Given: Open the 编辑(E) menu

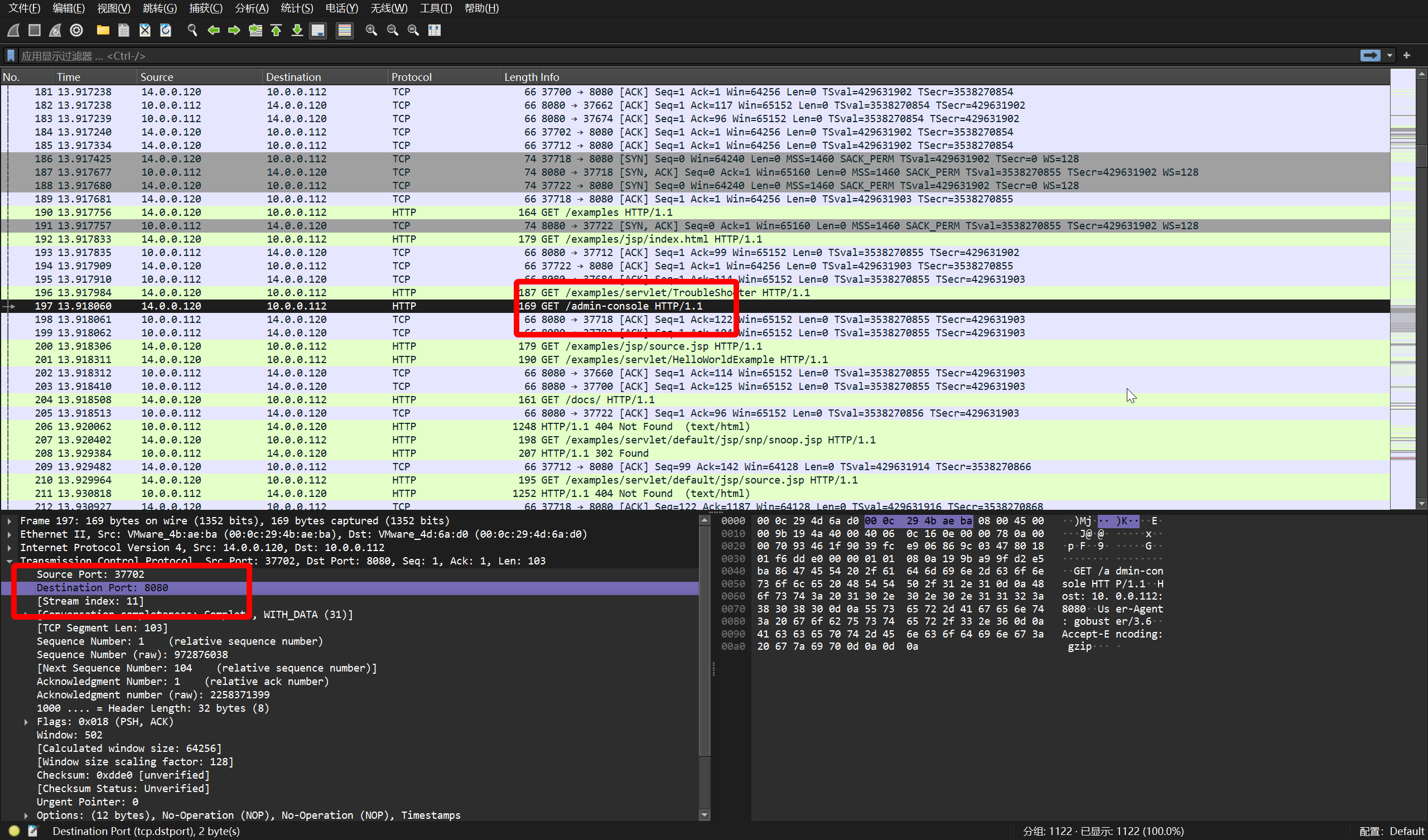Looking at the screenshot, I should [69, 8].
